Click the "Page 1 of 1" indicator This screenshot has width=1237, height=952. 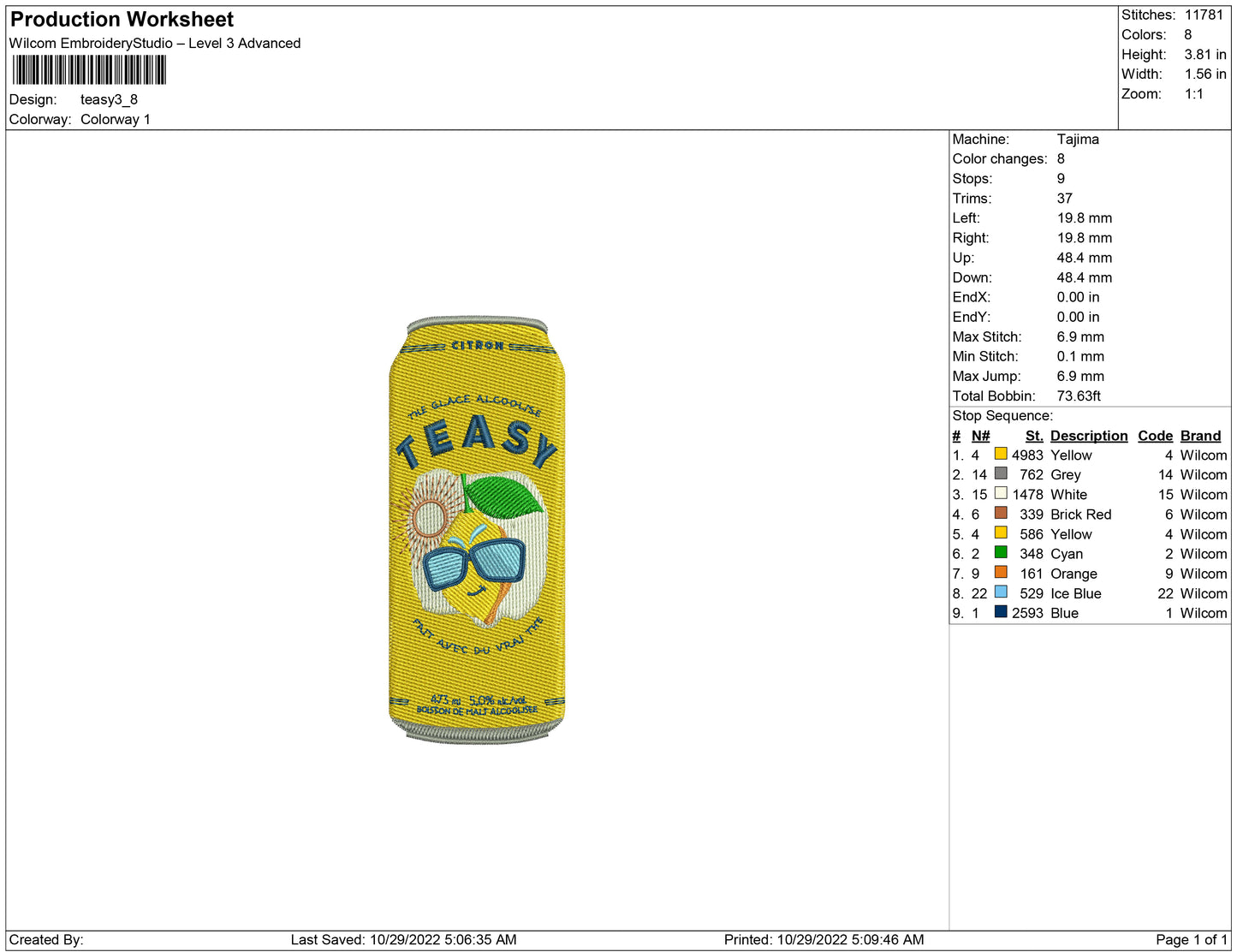1192,939
